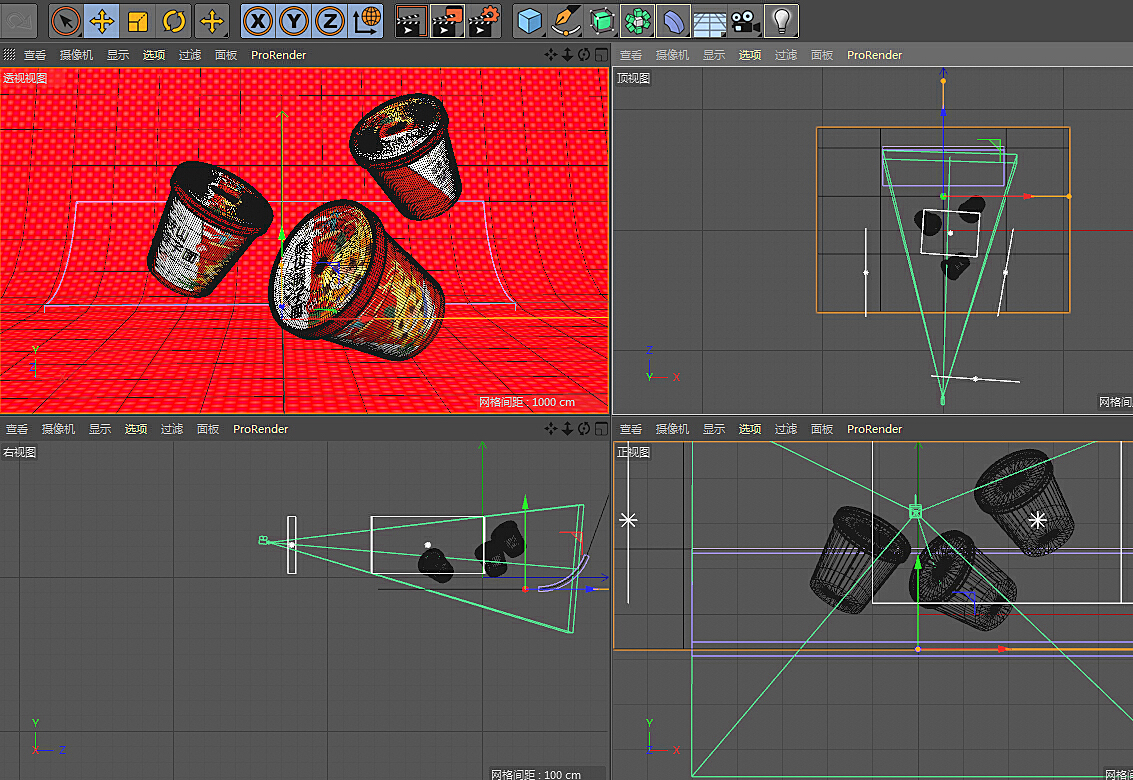Image resolution: width=1133 pixels, height=780 pixels.
Task: Open ProRender menu in perspective viewport
Action: (278, 55)
